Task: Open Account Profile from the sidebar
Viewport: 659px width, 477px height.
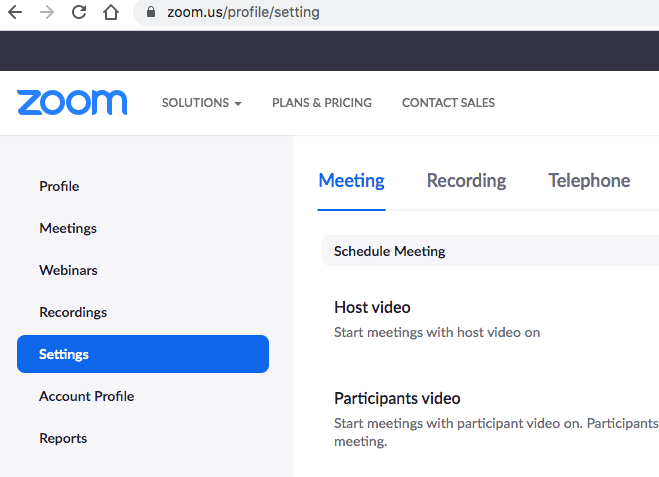Action: (x=86, y=396)
